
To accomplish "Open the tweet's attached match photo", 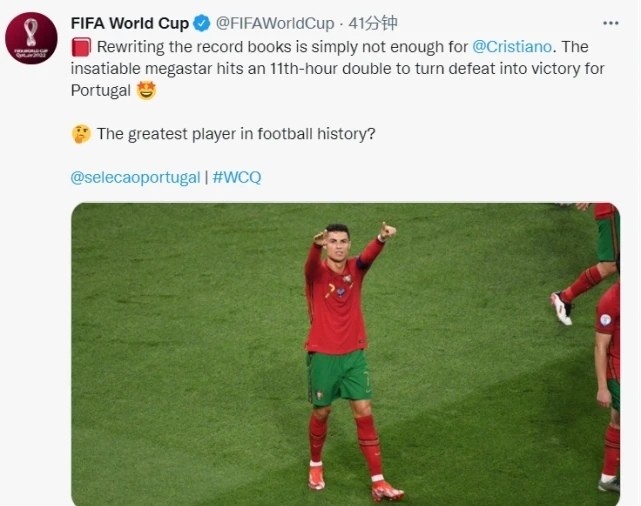I will 345,354.
